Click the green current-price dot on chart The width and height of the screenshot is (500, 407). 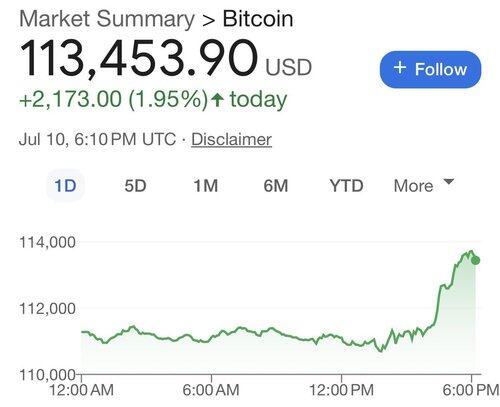(475, 260)
